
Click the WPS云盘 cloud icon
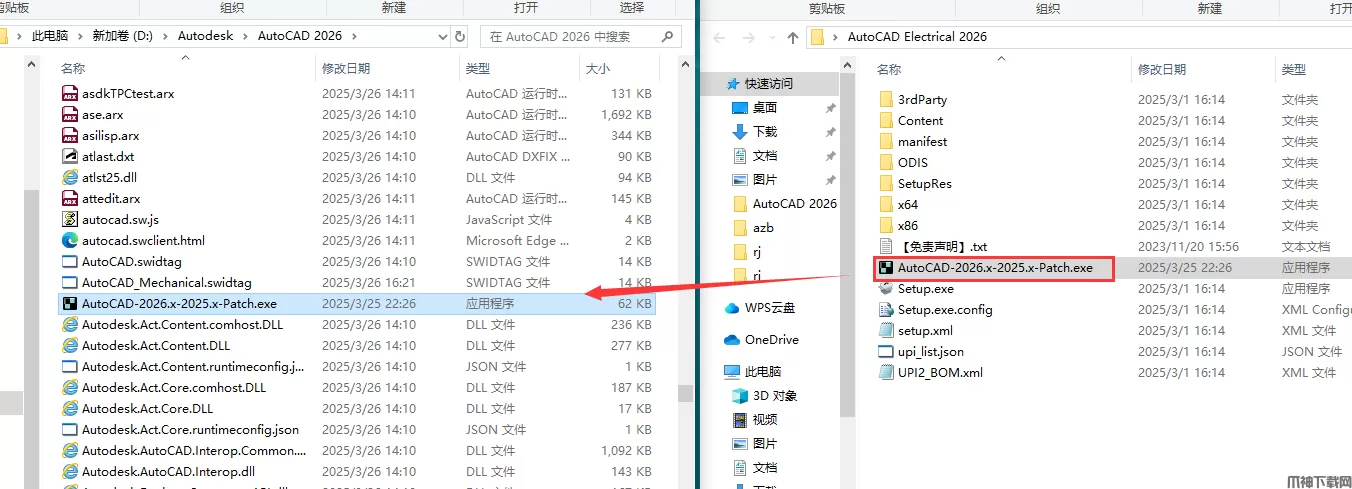tap(733, 308)
